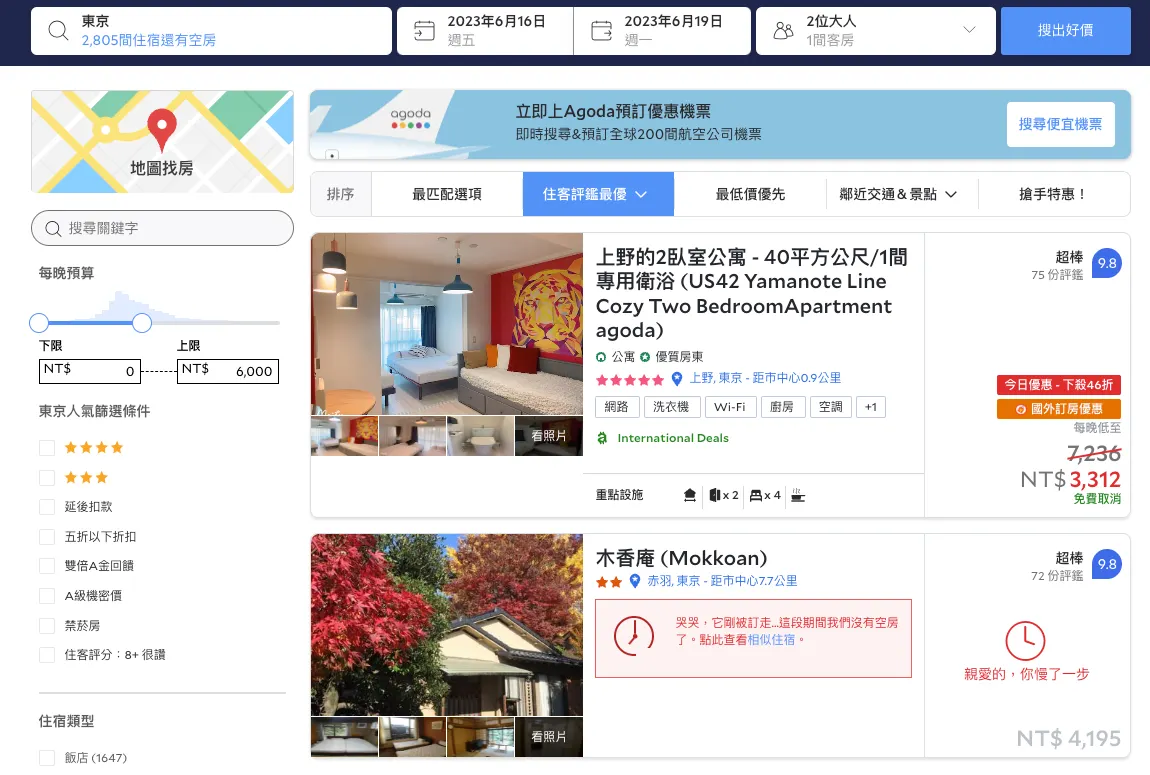This screenshot has width=1150, height=775.
Task: Click the NT$ 3,312 price
Action: tap(1070, 480)
